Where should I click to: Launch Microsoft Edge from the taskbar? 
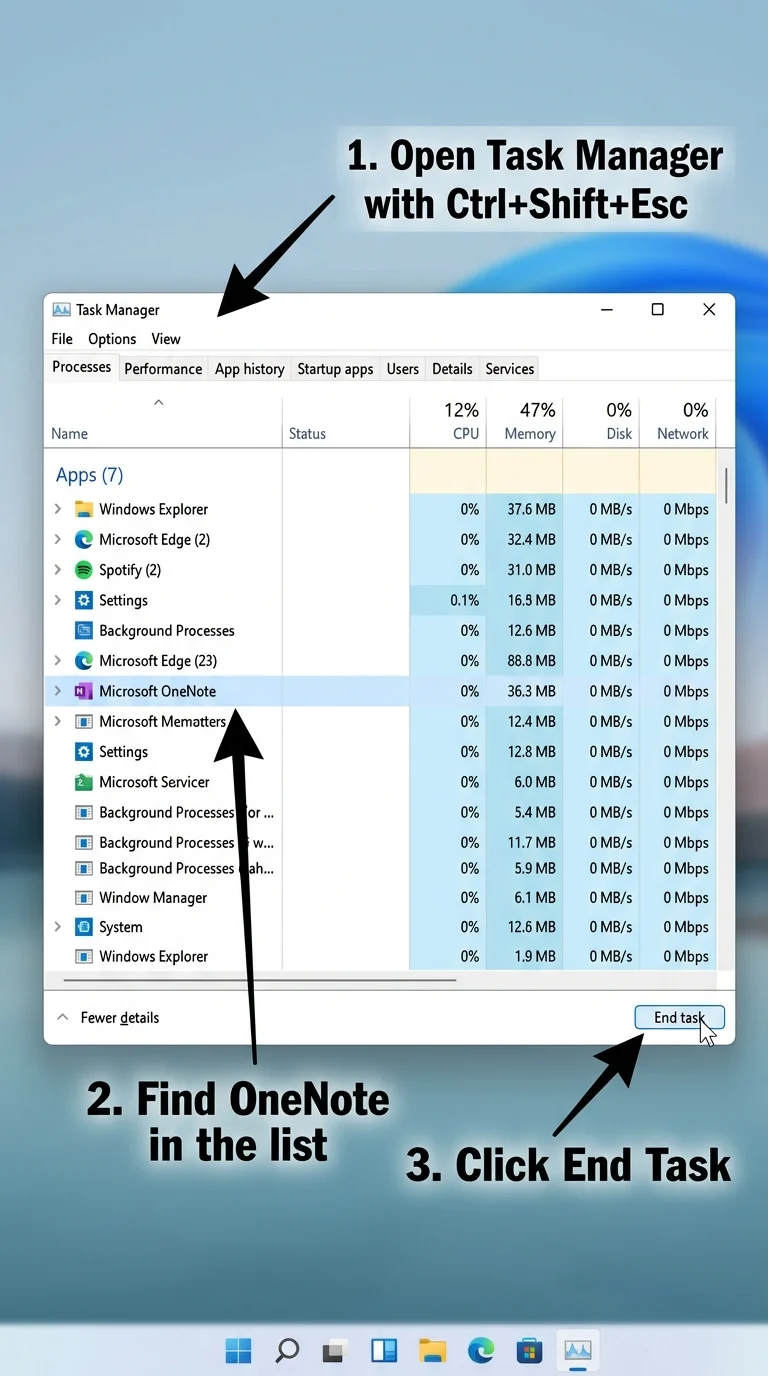click(481, 1351)
